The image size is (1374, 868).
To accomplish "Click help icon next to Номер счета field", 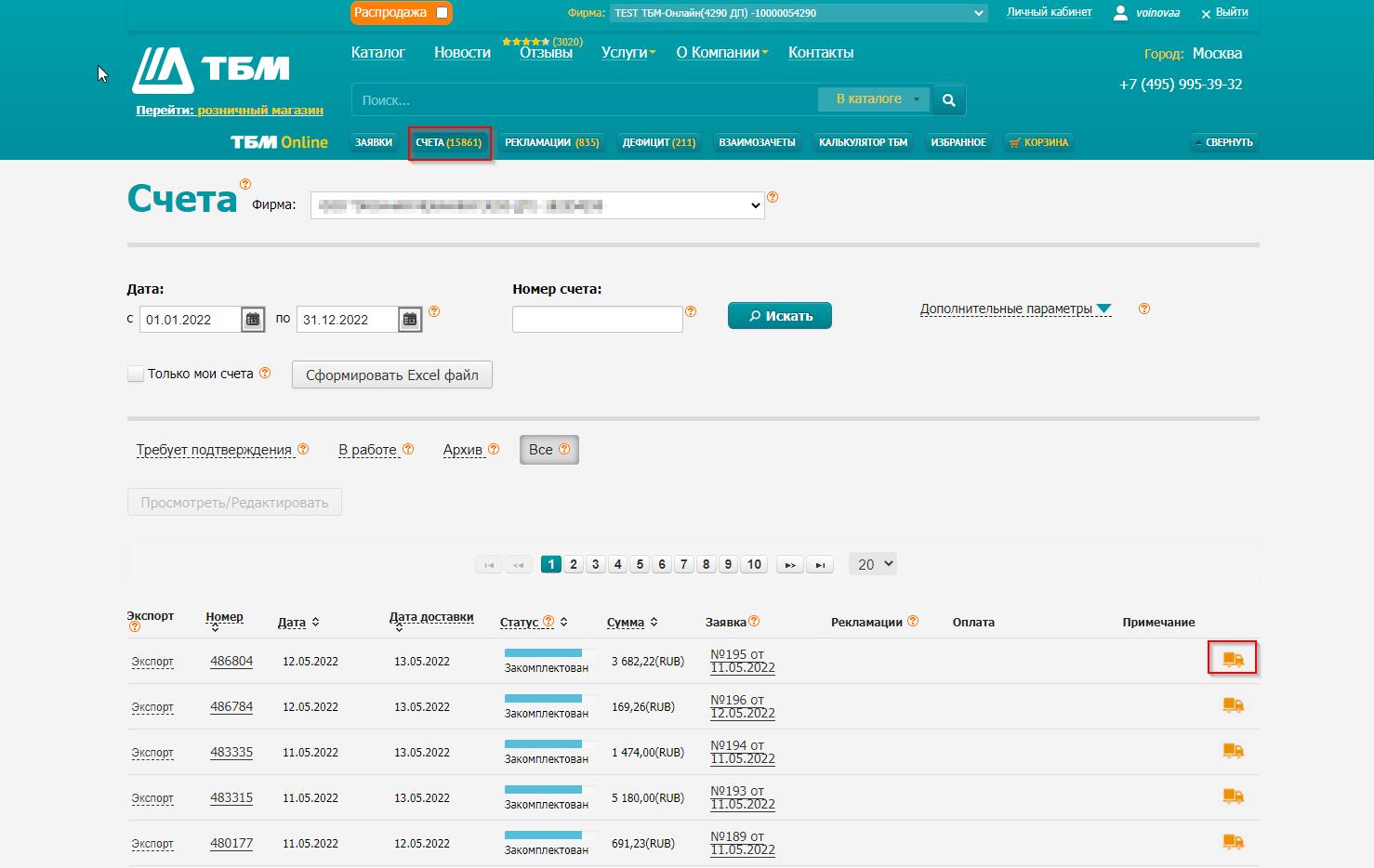I will [x=691, y=312].
